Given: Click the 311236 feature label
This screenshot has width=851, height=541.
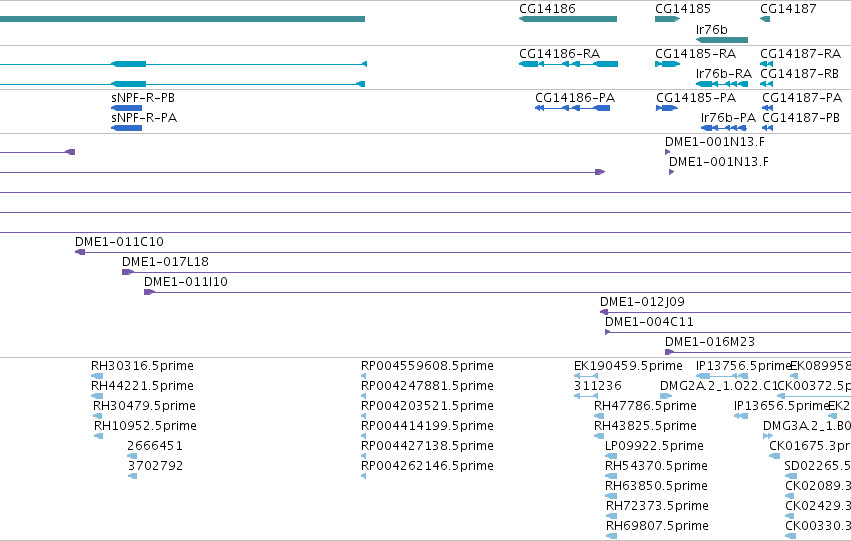Looking at the screenshot, I should (x=598, y=386).
